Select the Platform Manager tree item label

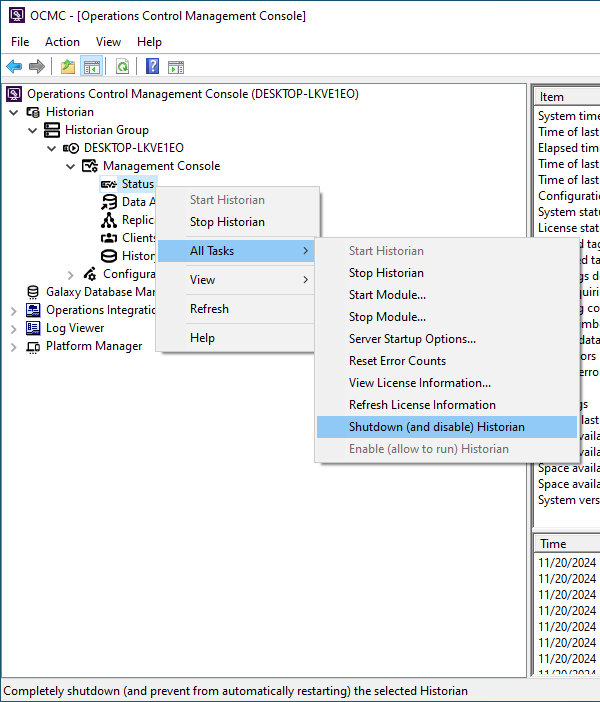(x=94, y=346)
